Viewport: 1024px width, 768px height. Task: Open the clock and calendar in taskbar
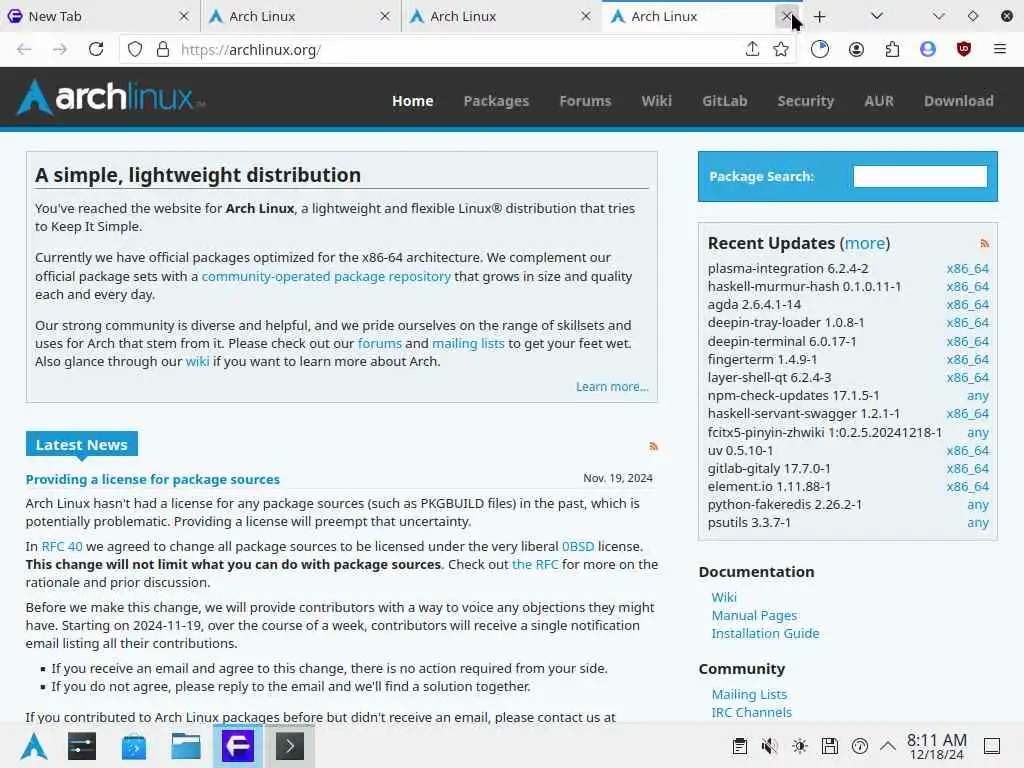(936, 746)
